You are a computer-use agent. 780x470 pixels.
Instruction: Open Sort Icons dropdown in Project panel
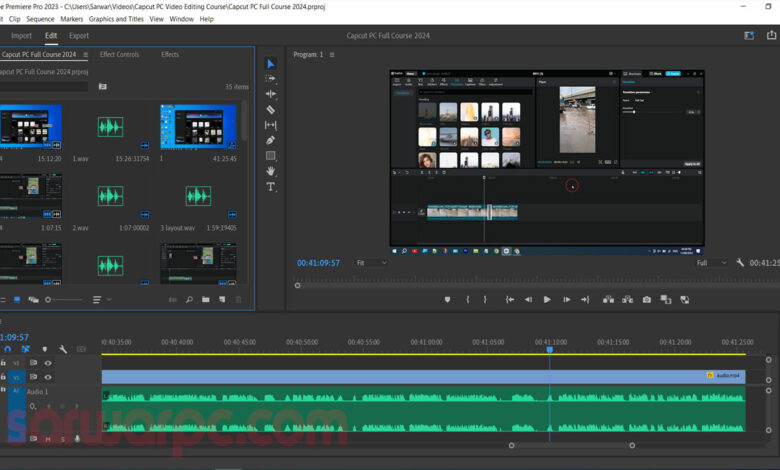point(101,299)
